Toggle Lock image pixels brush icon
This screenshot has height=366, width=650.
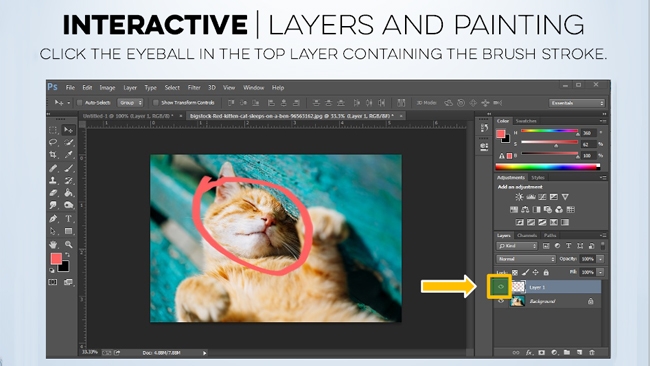click(x=525, y=272)
